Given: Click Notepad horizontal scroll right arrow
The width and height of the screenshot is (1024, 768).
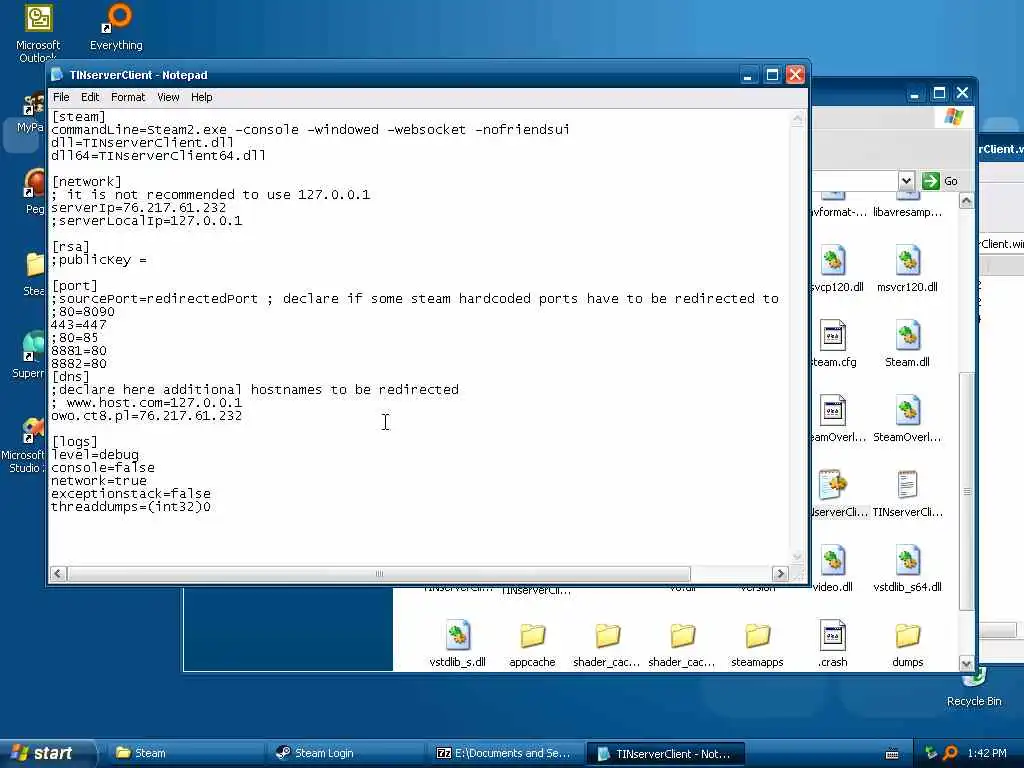Looking at the screenshot, I should 780,573.
